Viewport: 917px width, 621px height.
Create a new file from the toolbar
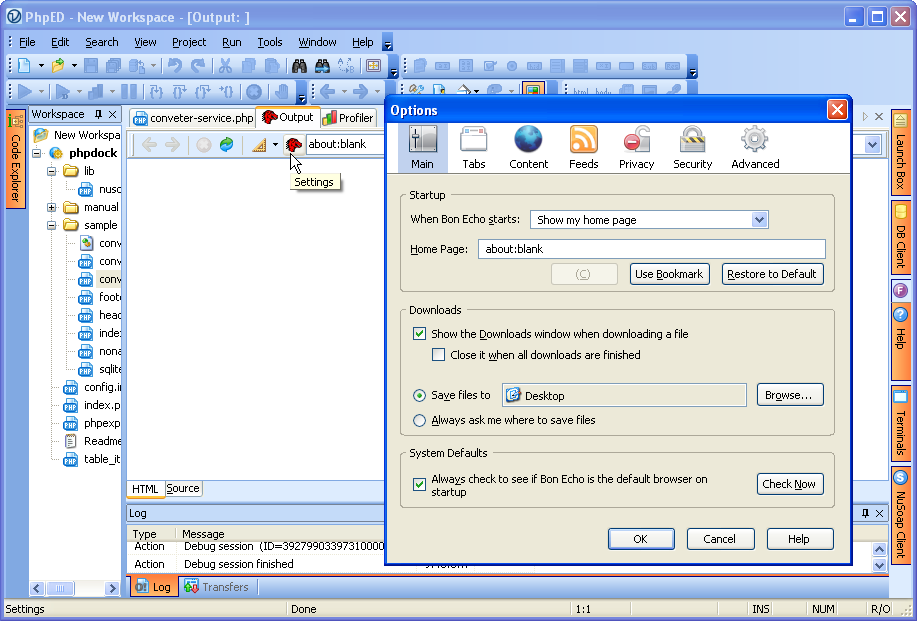(24, 65)
